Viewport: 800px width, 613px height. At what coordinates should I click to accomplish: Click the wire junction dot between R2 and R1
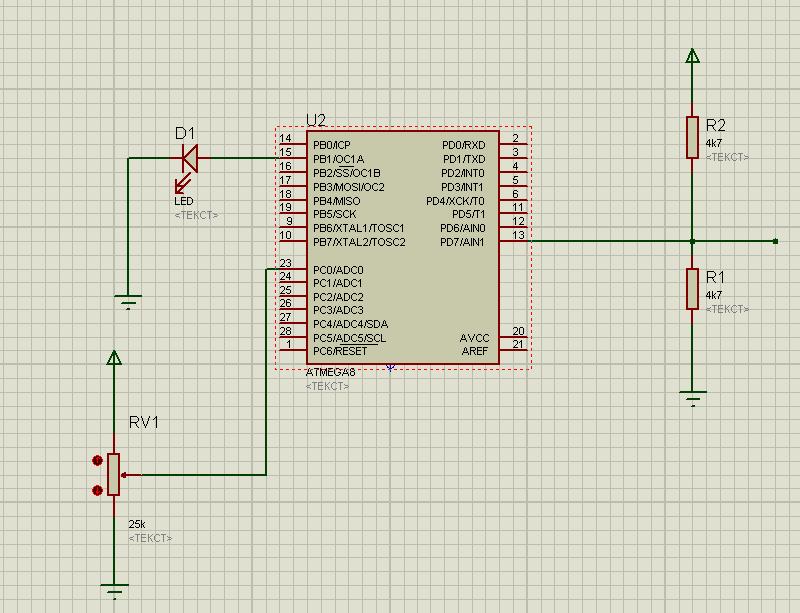tap(692, 241)
